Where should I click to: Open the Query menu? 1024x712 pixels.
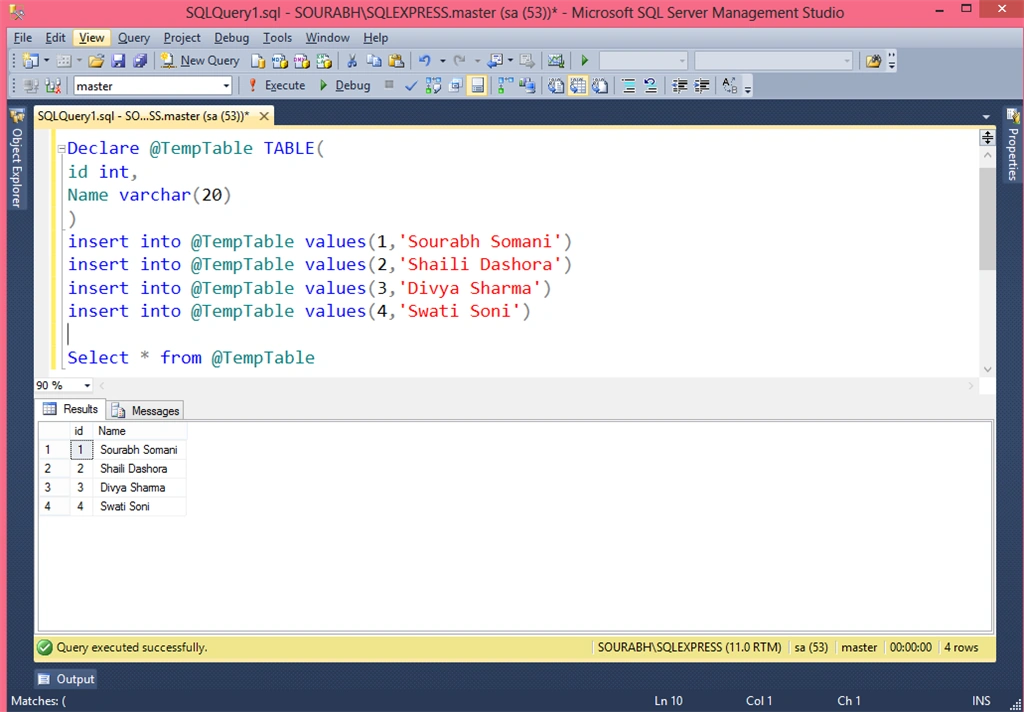tap(133, 38)
